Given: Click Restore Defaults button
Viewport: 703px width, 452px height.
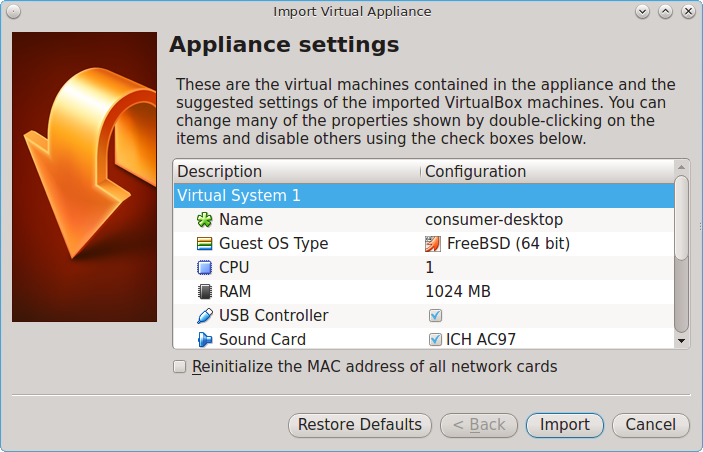Looking at the screenshot, I should pos(360,425).
